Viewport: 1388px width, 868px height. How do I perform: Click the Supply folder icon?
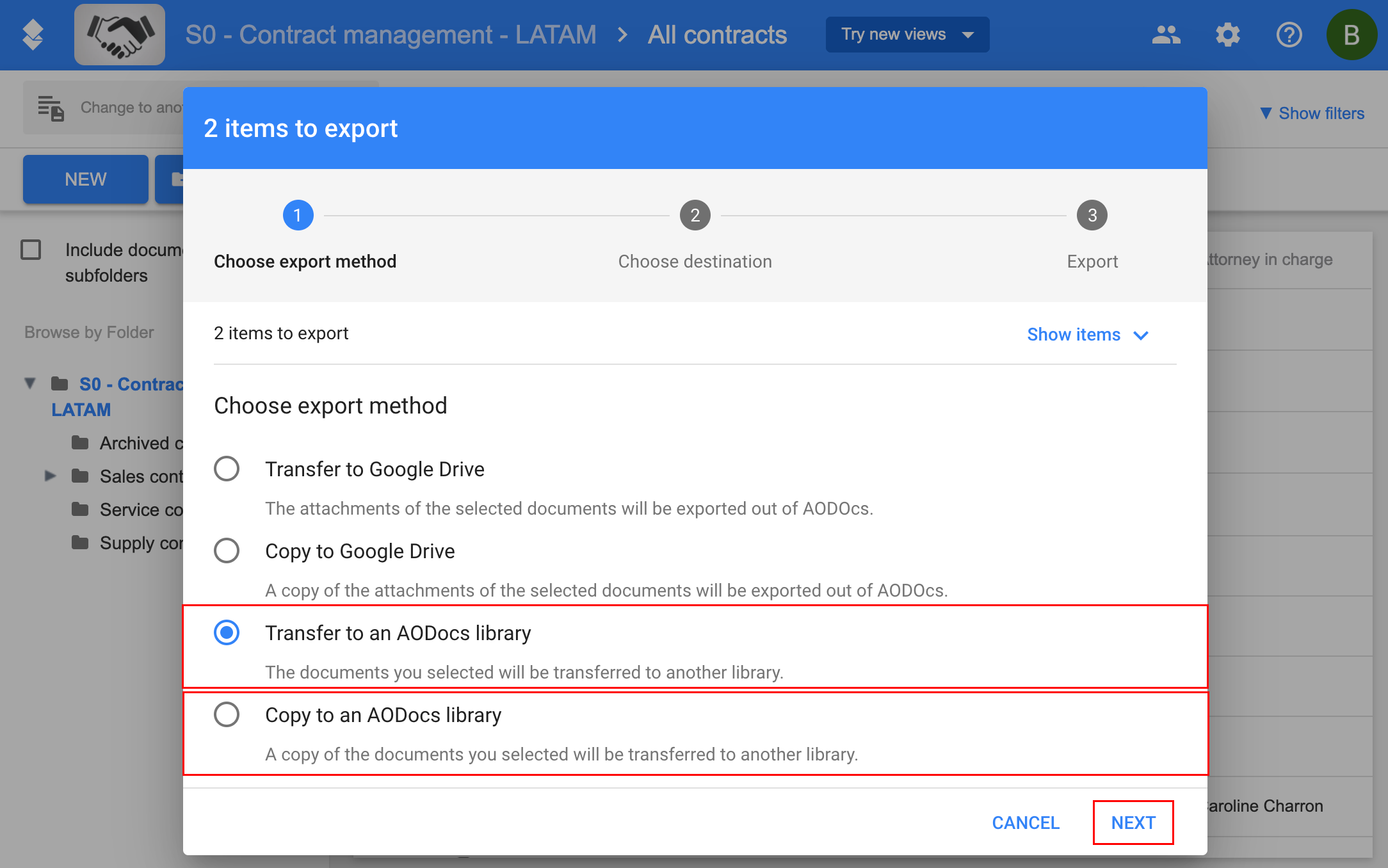[80, 542]
